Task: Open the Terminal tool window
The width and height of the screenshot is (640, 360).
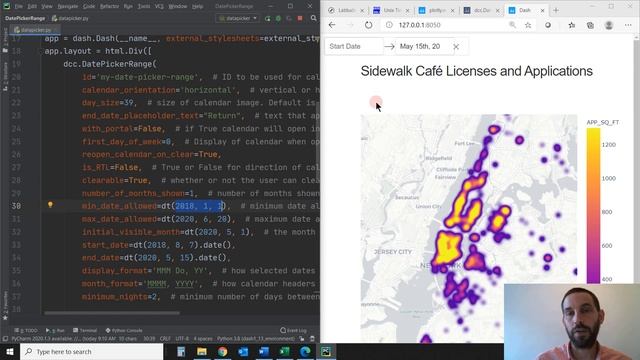Action: [x=85, y=330]
